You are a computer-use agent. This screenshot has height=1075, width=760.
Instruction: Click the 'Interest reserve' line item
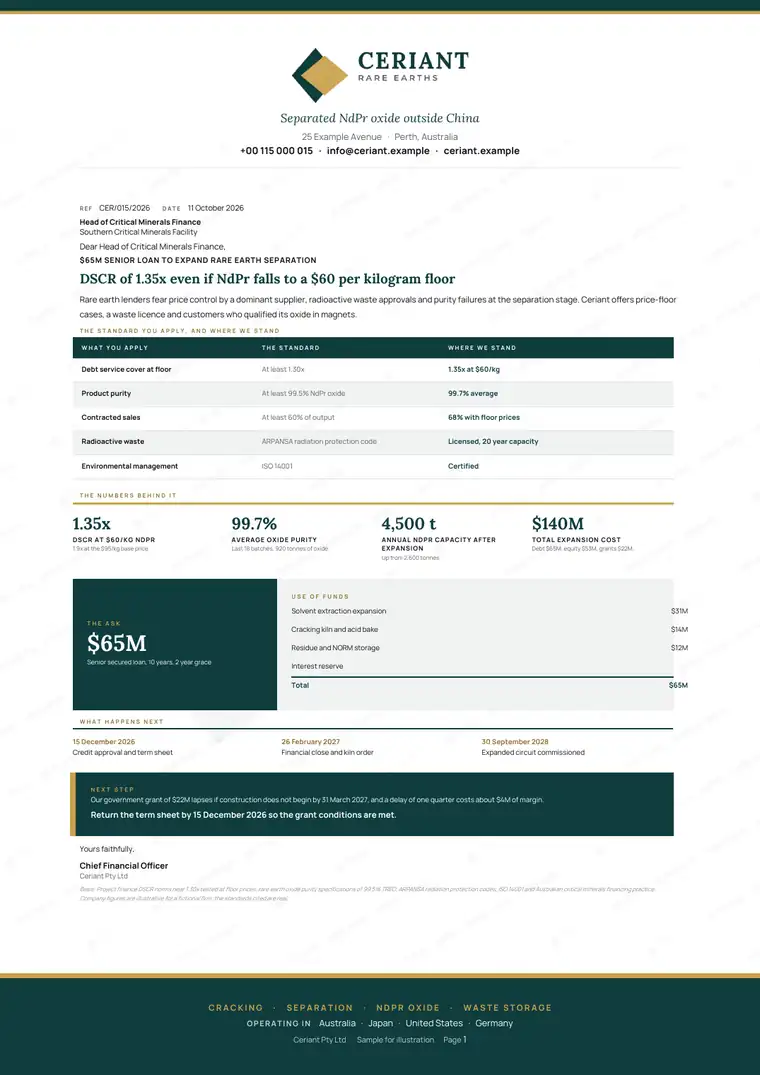(317, 666)
